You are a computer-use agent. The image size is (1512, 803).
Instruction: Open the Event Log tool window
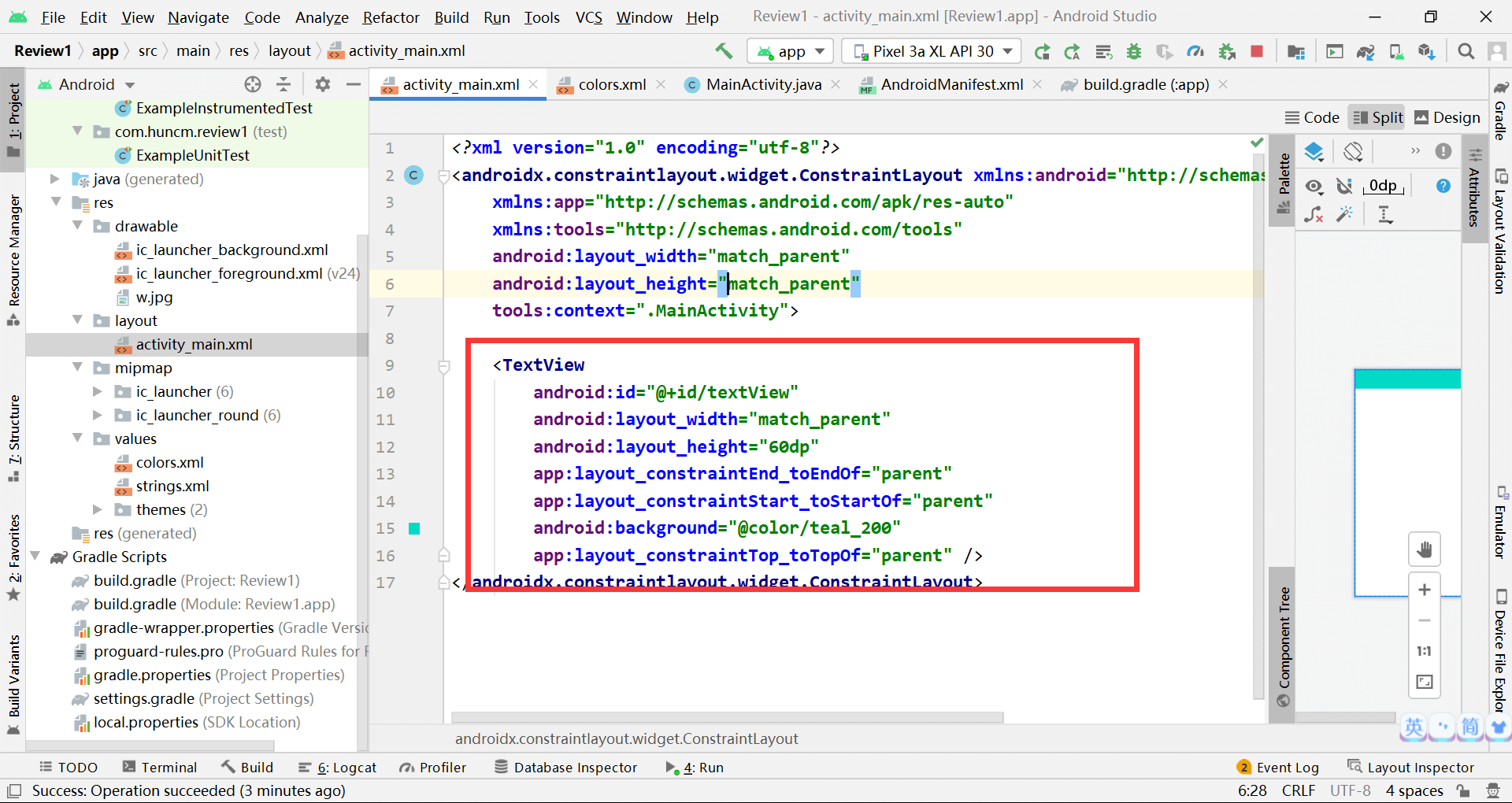1278,768
